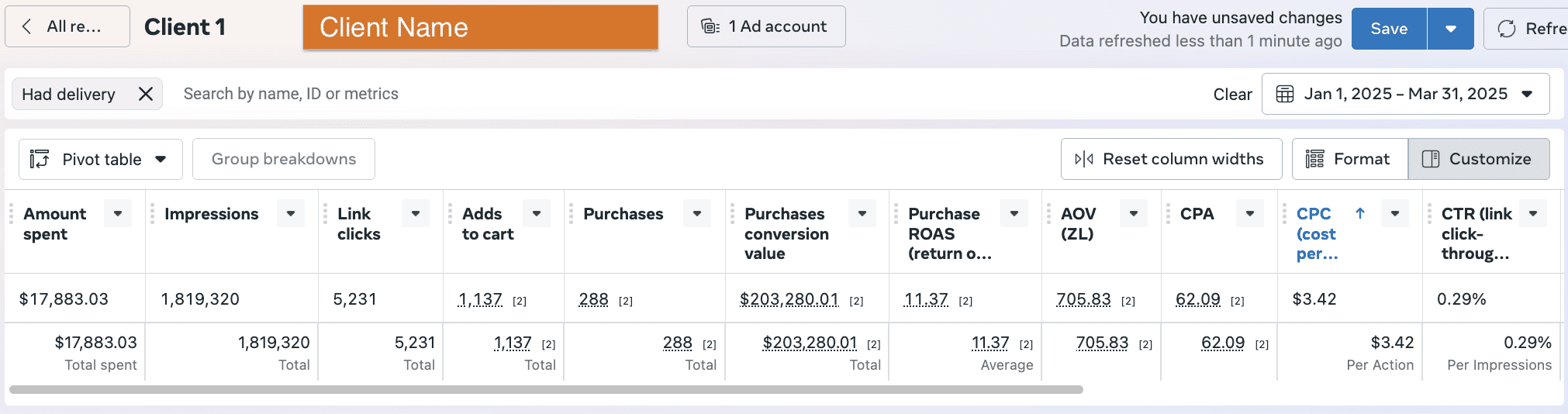Click the Group breakdowns button

(284, 159)
